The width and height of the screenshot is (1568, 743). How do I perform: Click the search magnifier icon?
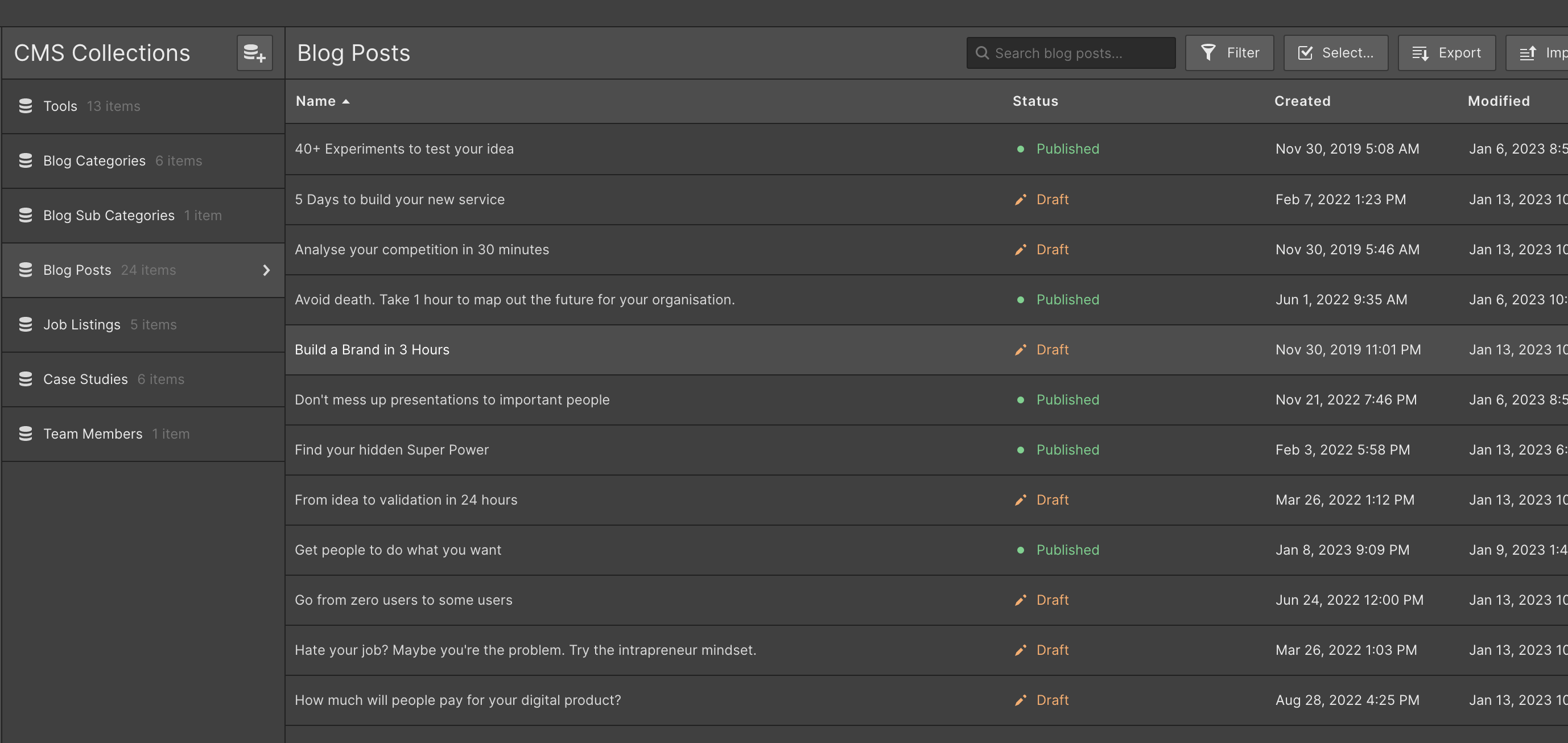tap(982, 53)
